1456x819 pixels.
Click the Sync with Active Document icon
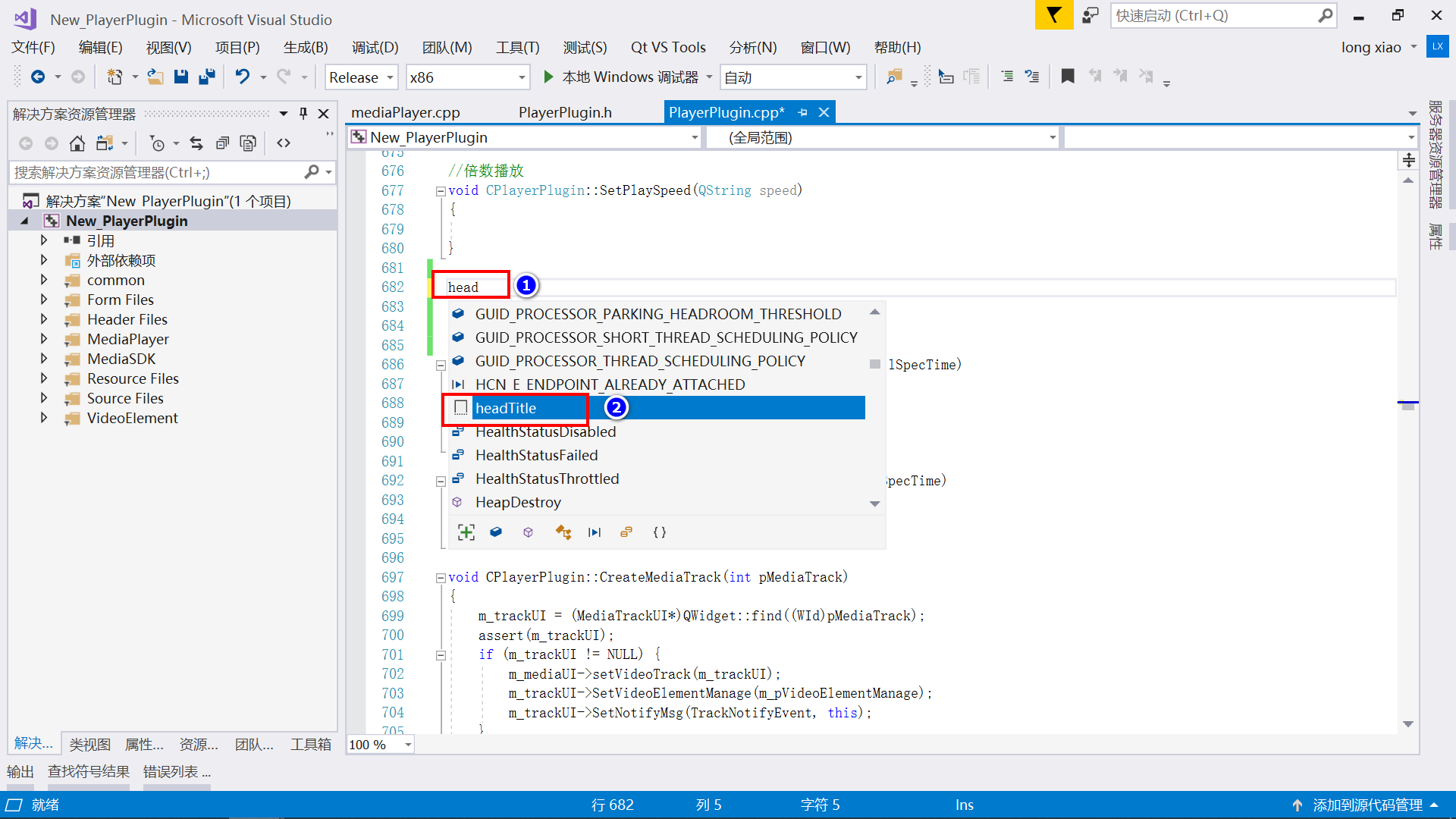[196, 143]
